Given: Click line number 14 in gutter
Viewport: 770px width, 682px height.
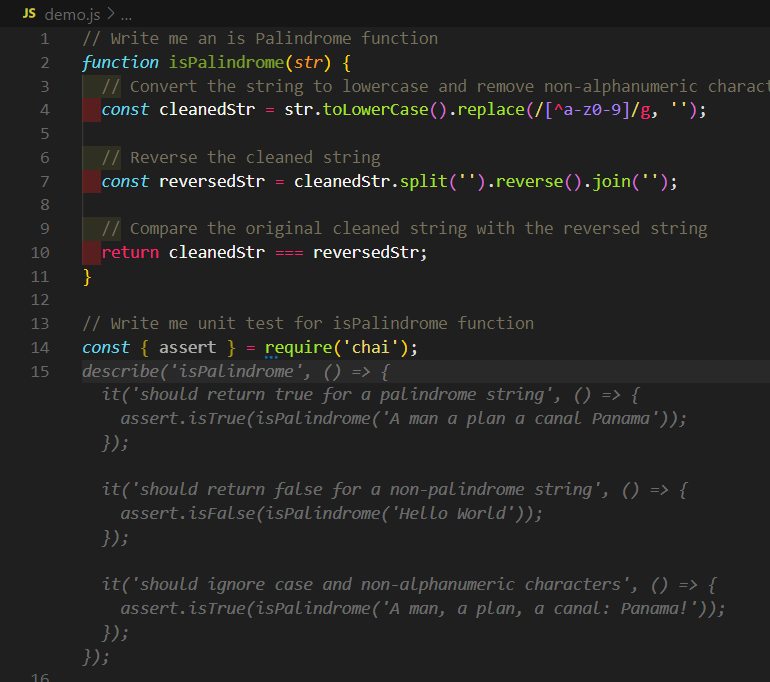Looking at the screenshot, I should click(x=40, y=348).
